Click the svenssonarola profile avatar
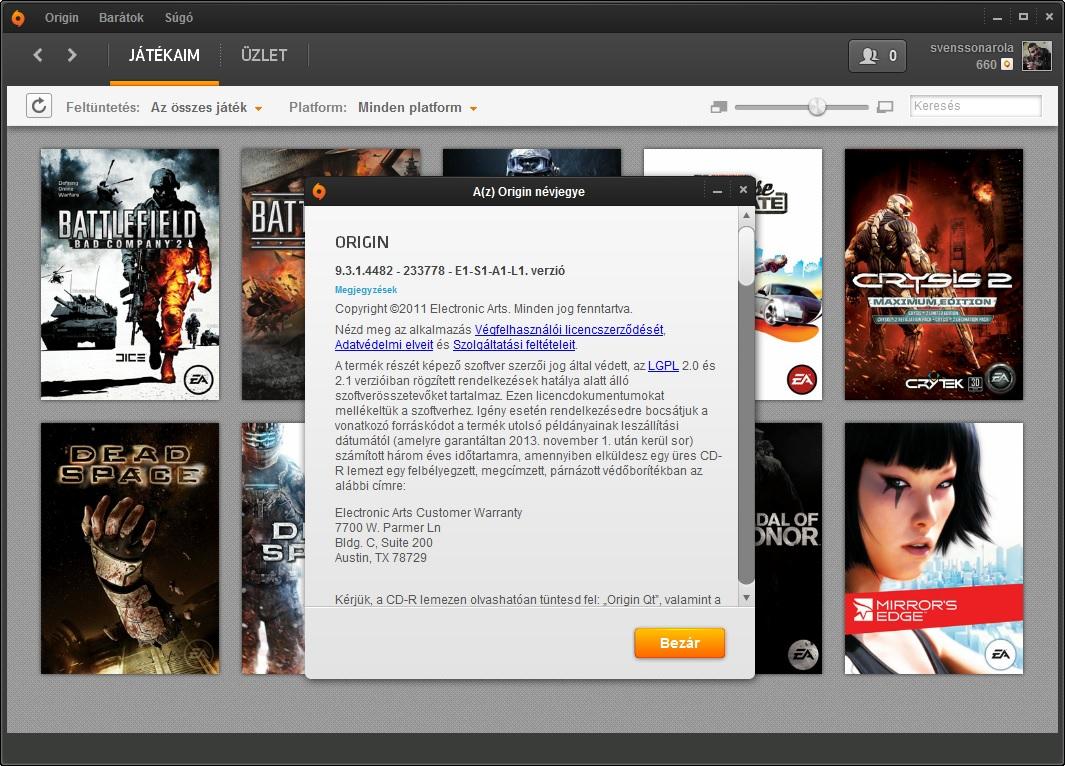Viewport: 1065px width, 766px height. click(x=1036, y=56)
